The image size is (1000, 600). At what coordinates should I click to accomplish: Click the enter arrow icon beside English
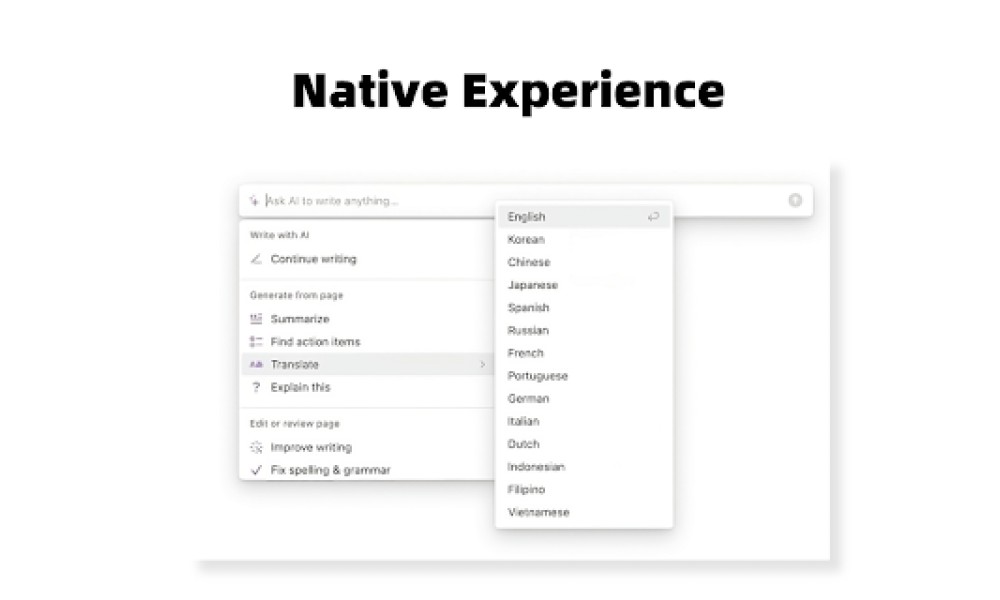coord(653,217)
